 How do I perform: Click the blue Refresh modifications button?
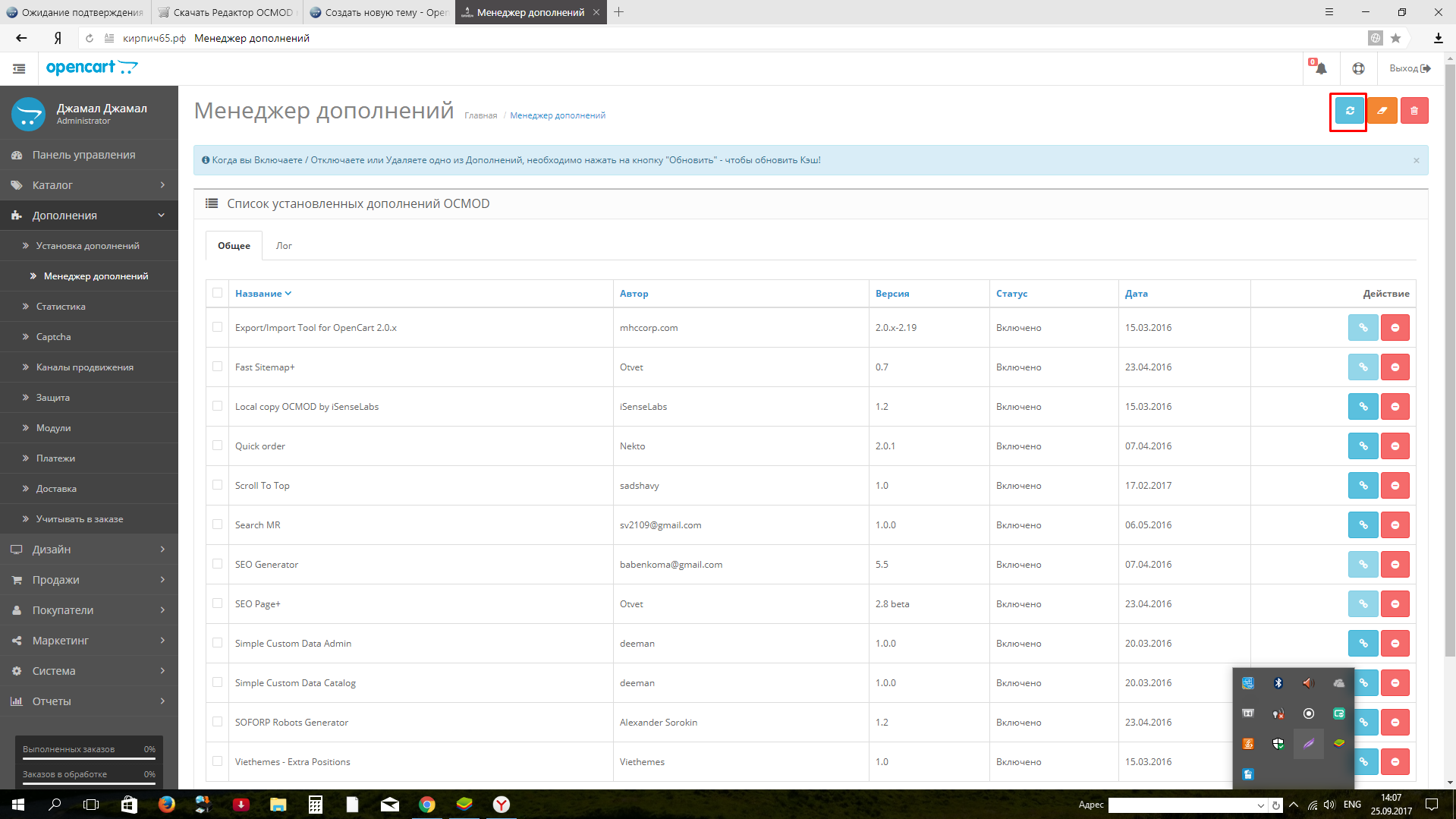click(x=1349, y=111)
